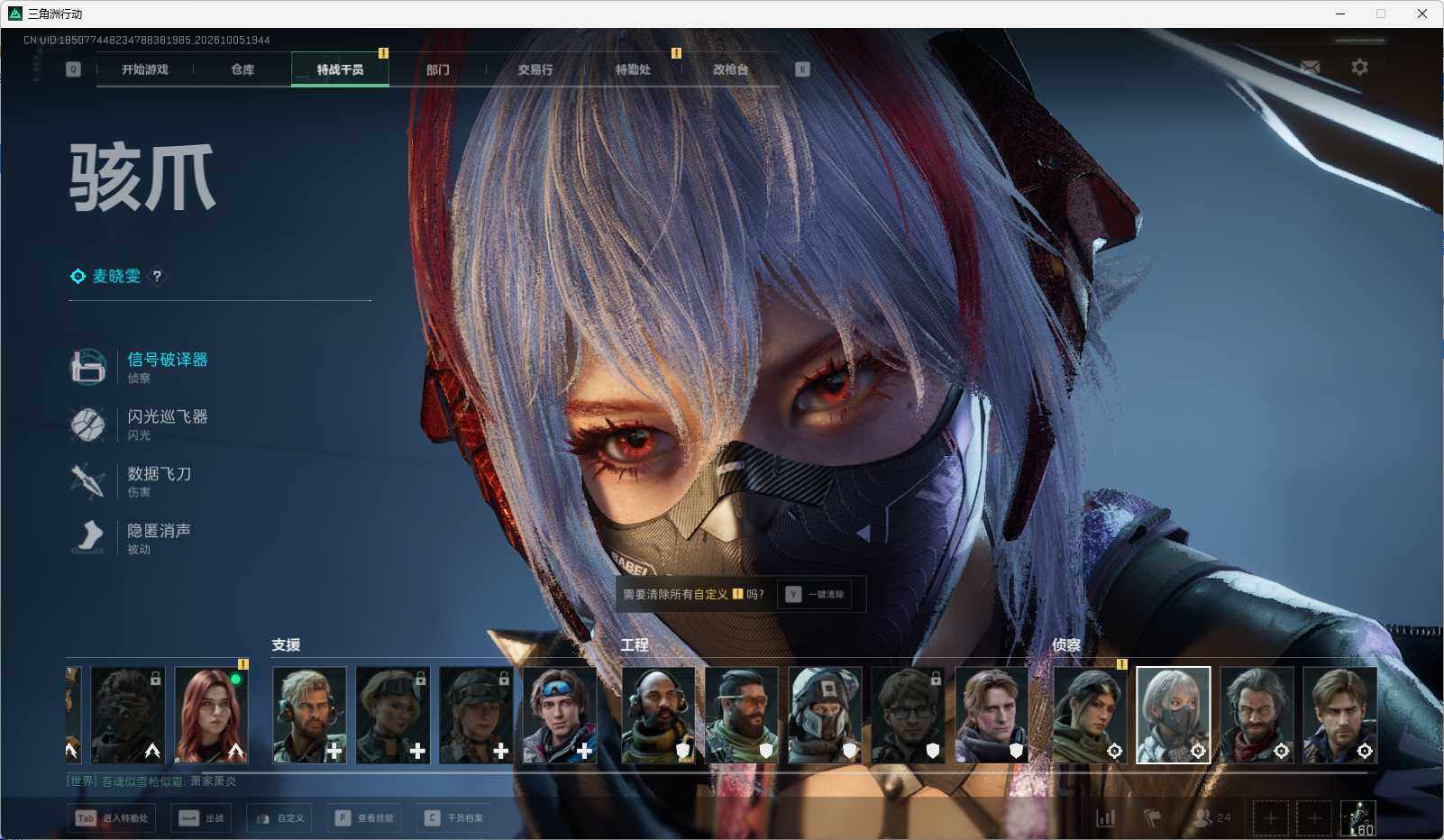This screenshot has height=840, width=1444.
Task: Select the 隐匿消声 passive skill icon
Action: pos(88,537)
